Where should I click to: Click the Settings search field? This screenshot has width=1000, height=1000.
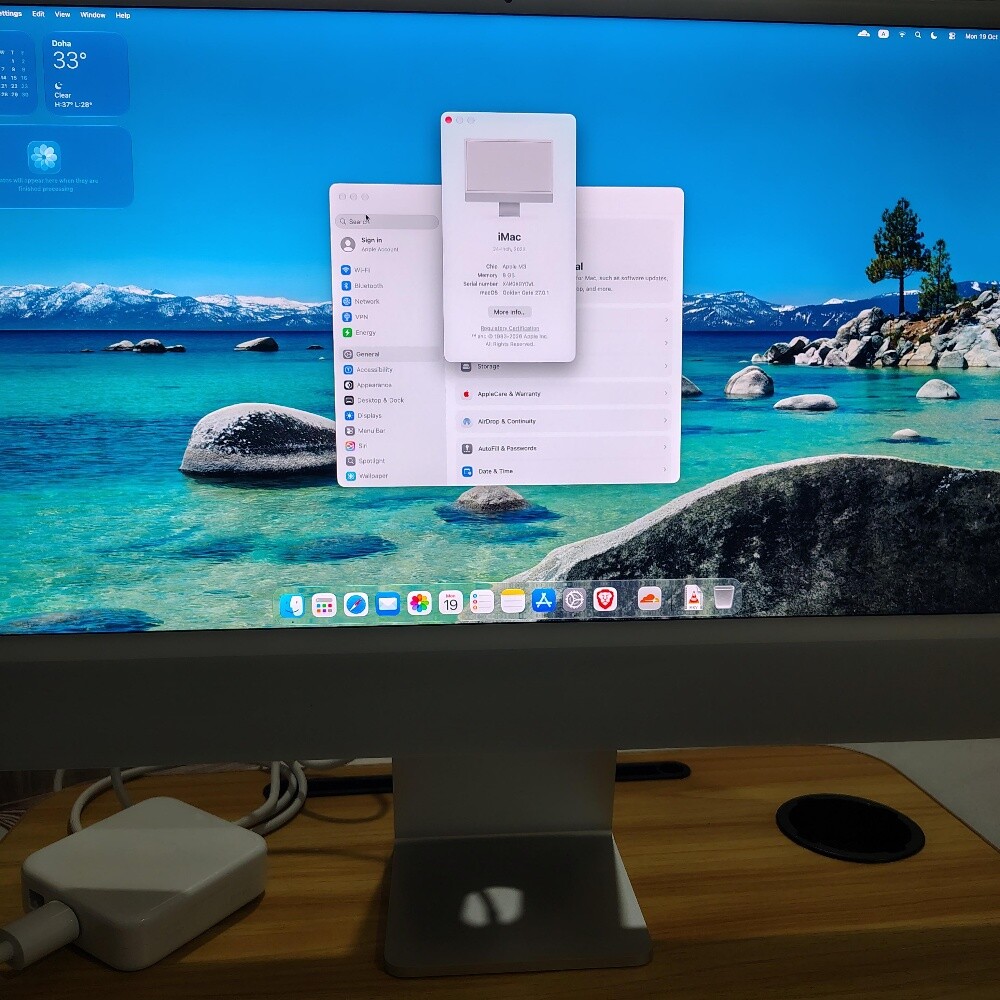point(387,221)
